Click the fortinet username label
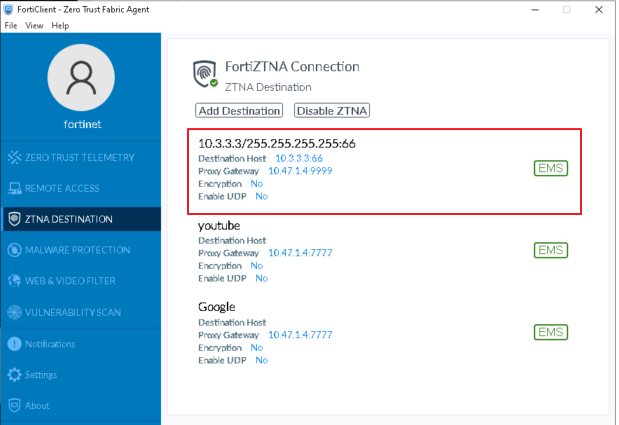619x425 pixels. click(83, 124)
